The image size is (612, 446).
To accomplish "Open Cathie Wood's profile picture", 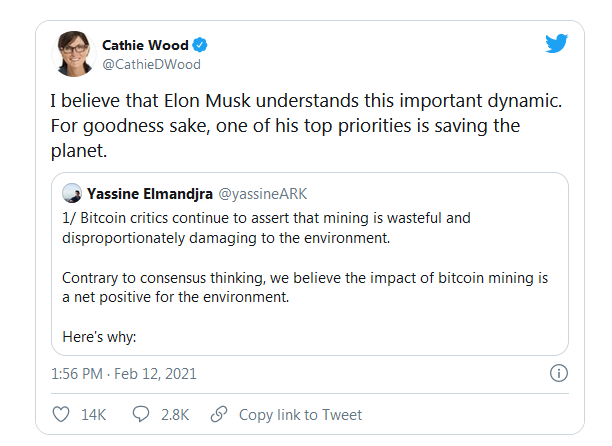I will pos(74,54).
